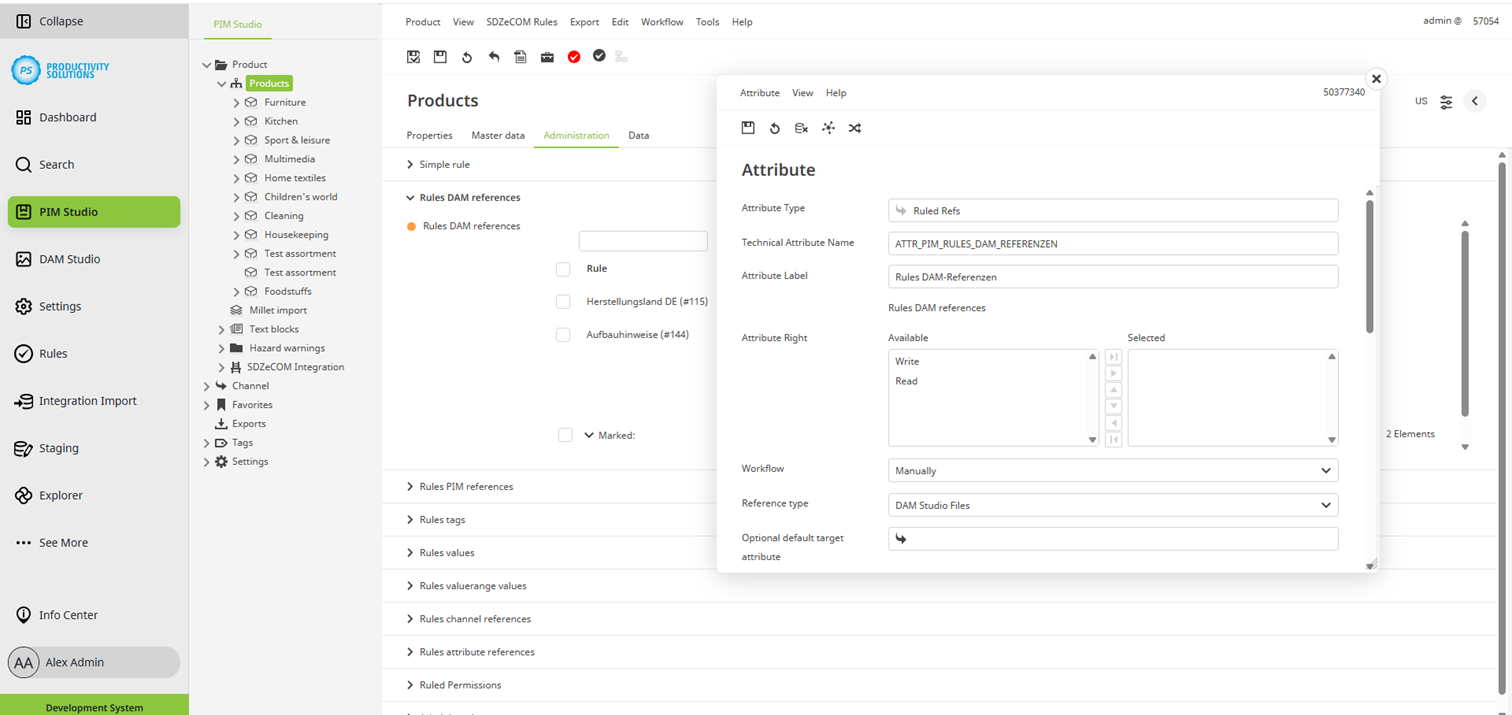The height and width of the screenshot is (715, 1512).
Task: Click Collapse to shrink the sidebar
Action: pos(60,21)
